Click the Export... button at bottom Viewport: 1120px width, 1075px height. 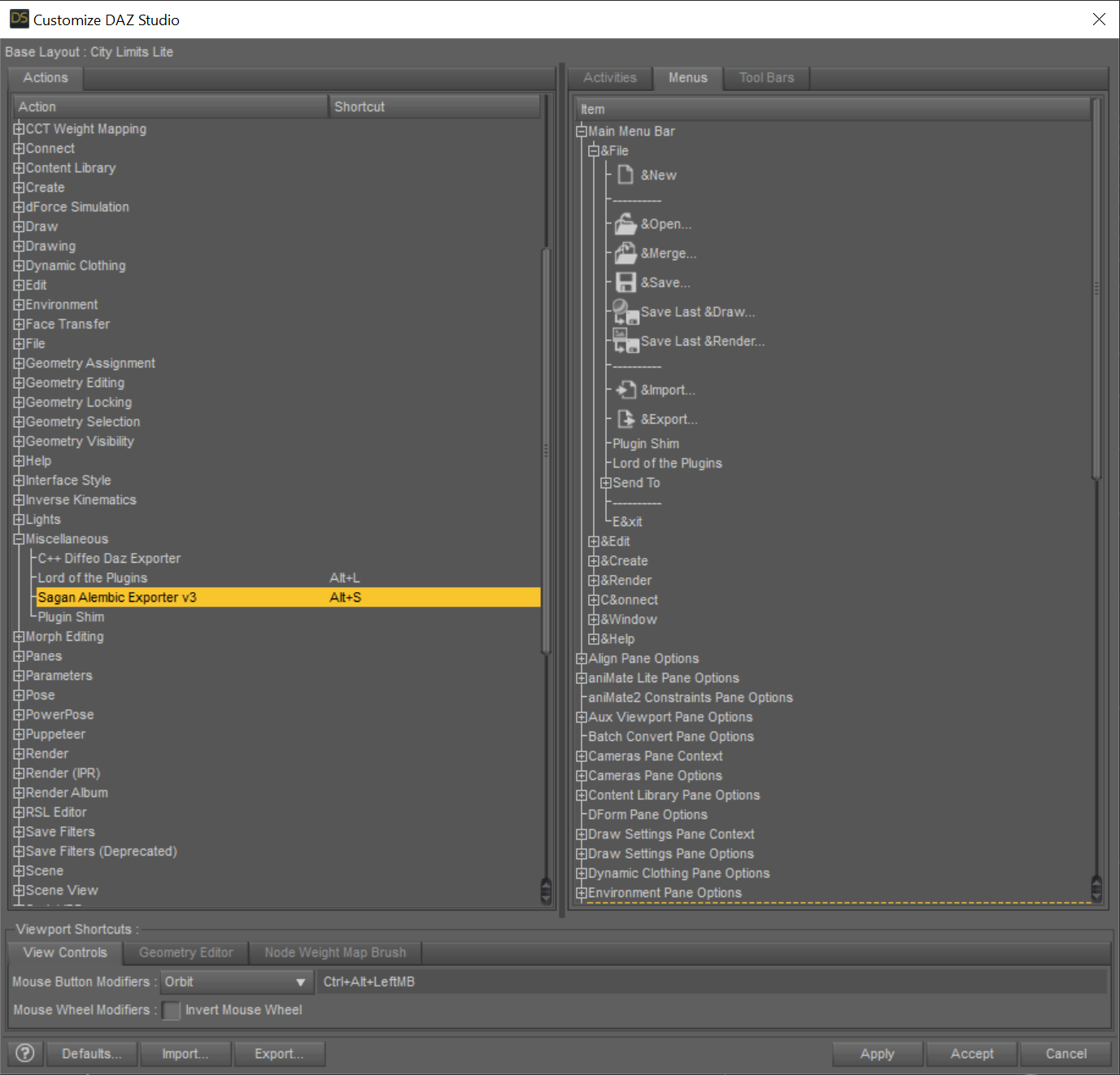(x=279, y=1054)
